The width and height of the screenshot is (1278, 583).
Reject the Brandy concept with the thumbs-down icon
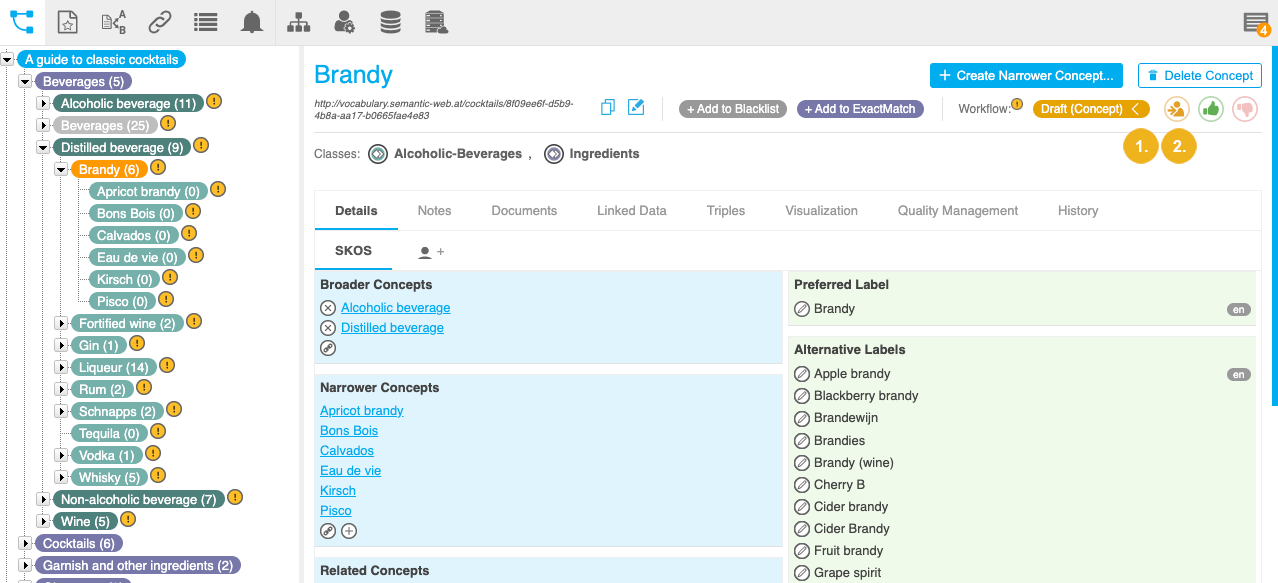tap(1244, 108)
